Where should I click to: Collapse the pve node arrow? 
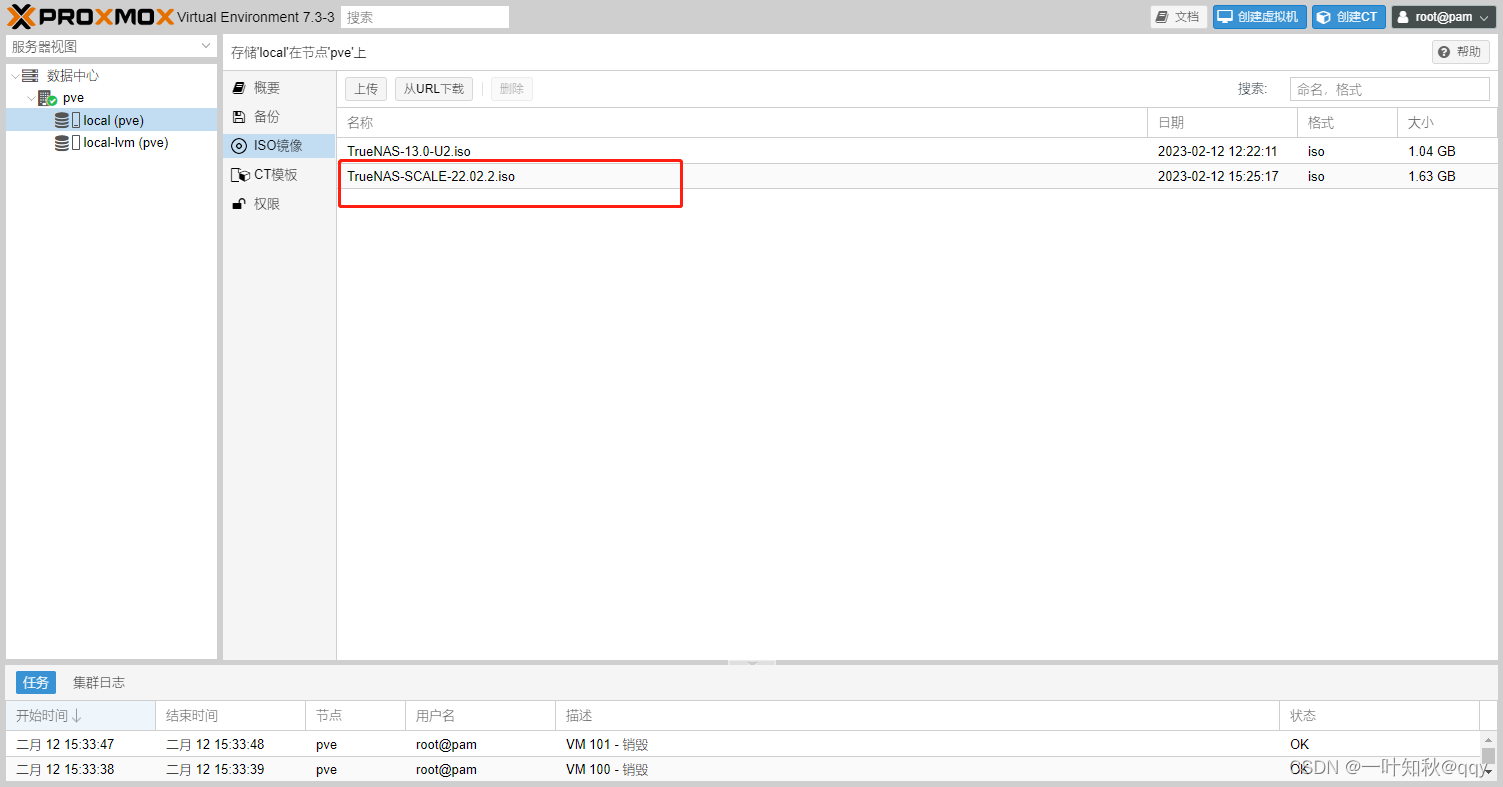(31, 98)
